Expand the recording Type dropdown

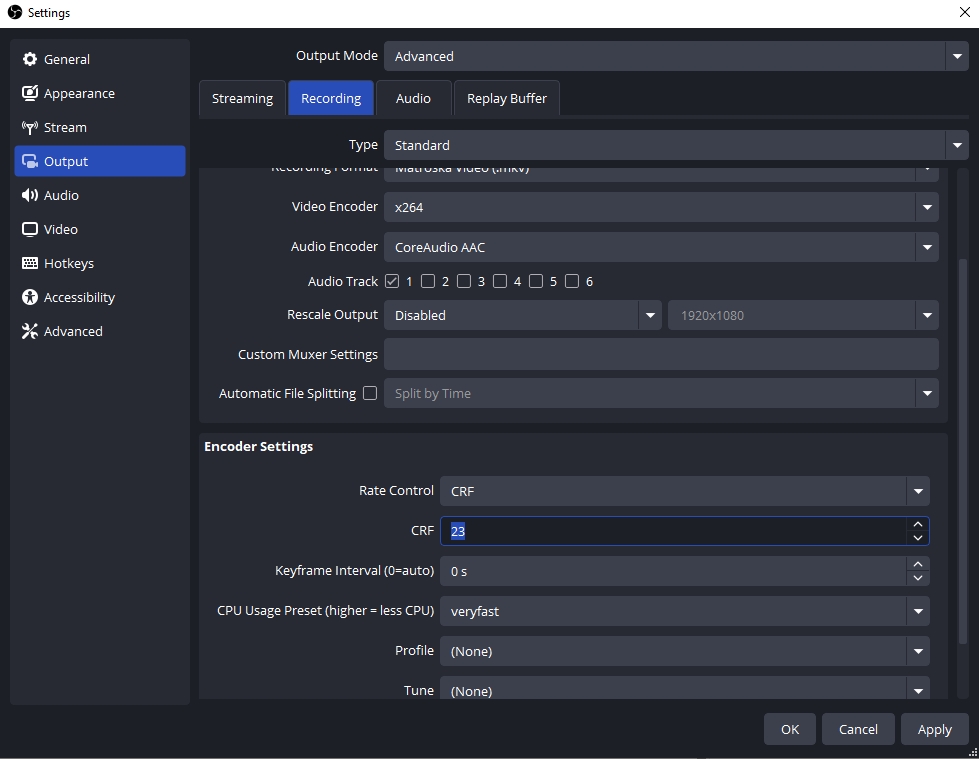click(x=676, y=145)
